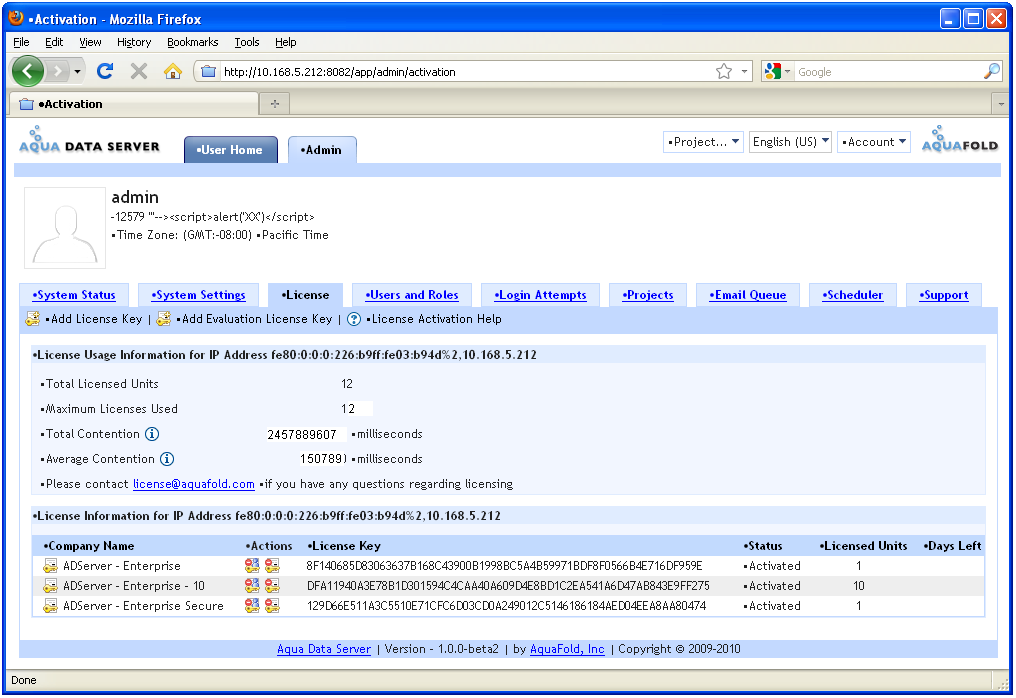Click the search magnifier icon in Google box
The image size is (1016, 698).
(991, 72)
